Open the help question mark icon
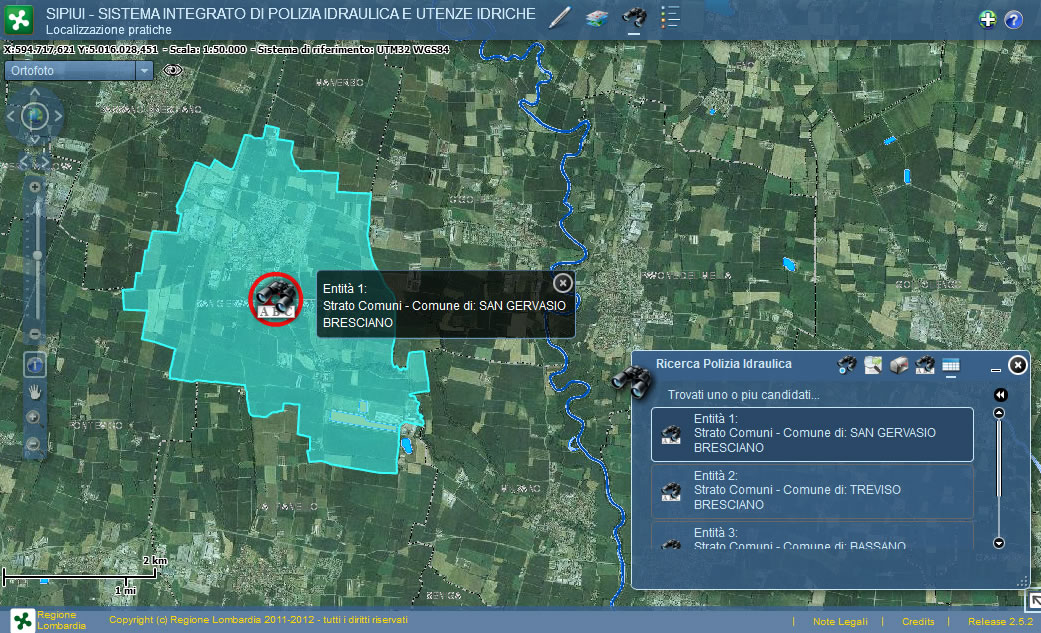 point(1013,20)
